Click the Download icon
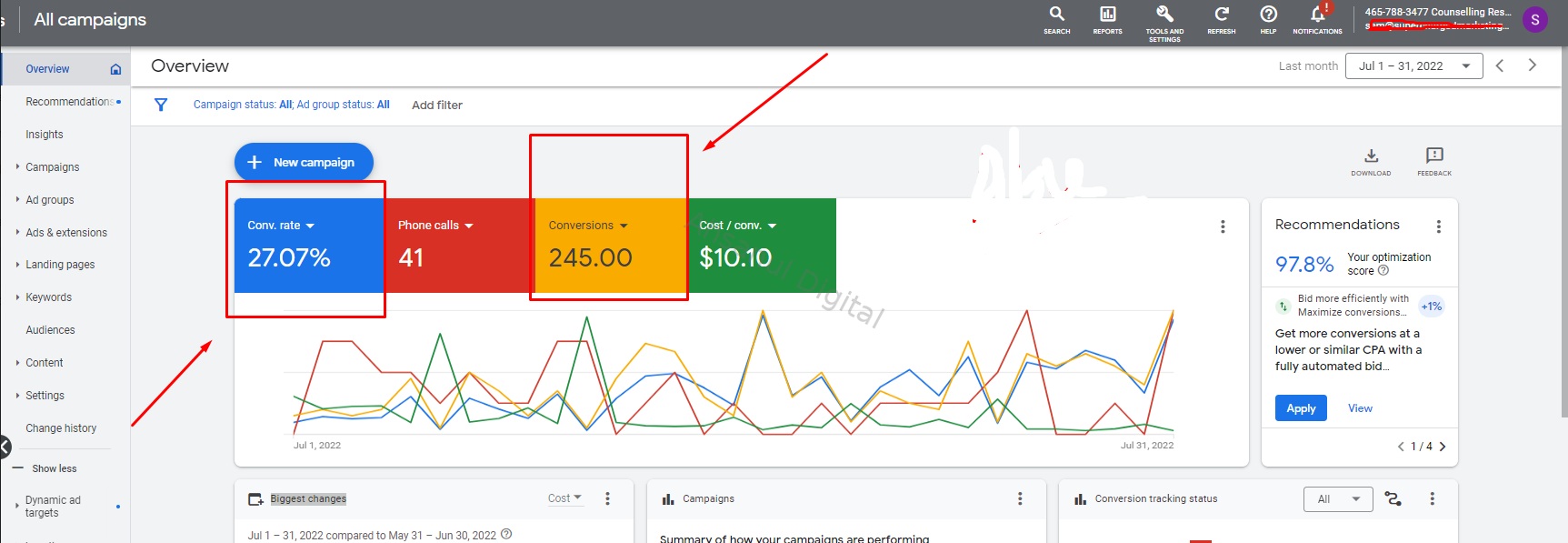Image resolution: width=1568 pixels, height=543 pixels. 1371,161
